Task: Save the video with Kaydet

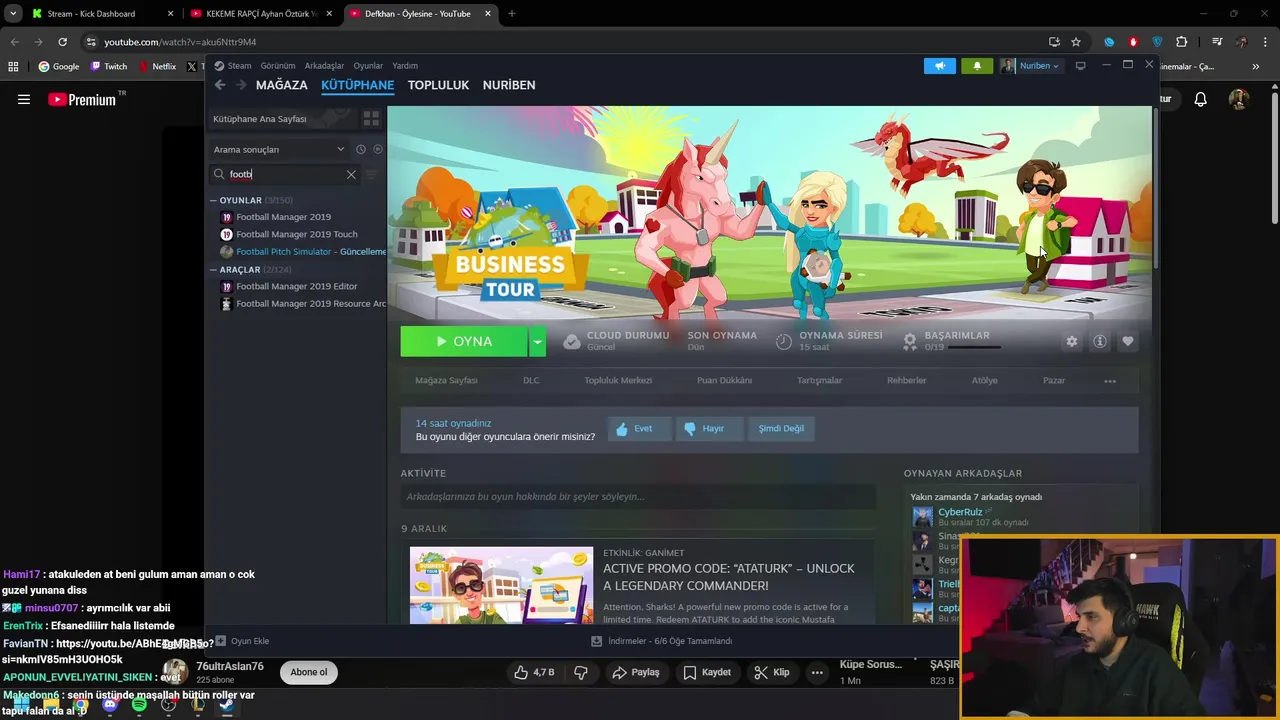Action: (x=707, y=672)
